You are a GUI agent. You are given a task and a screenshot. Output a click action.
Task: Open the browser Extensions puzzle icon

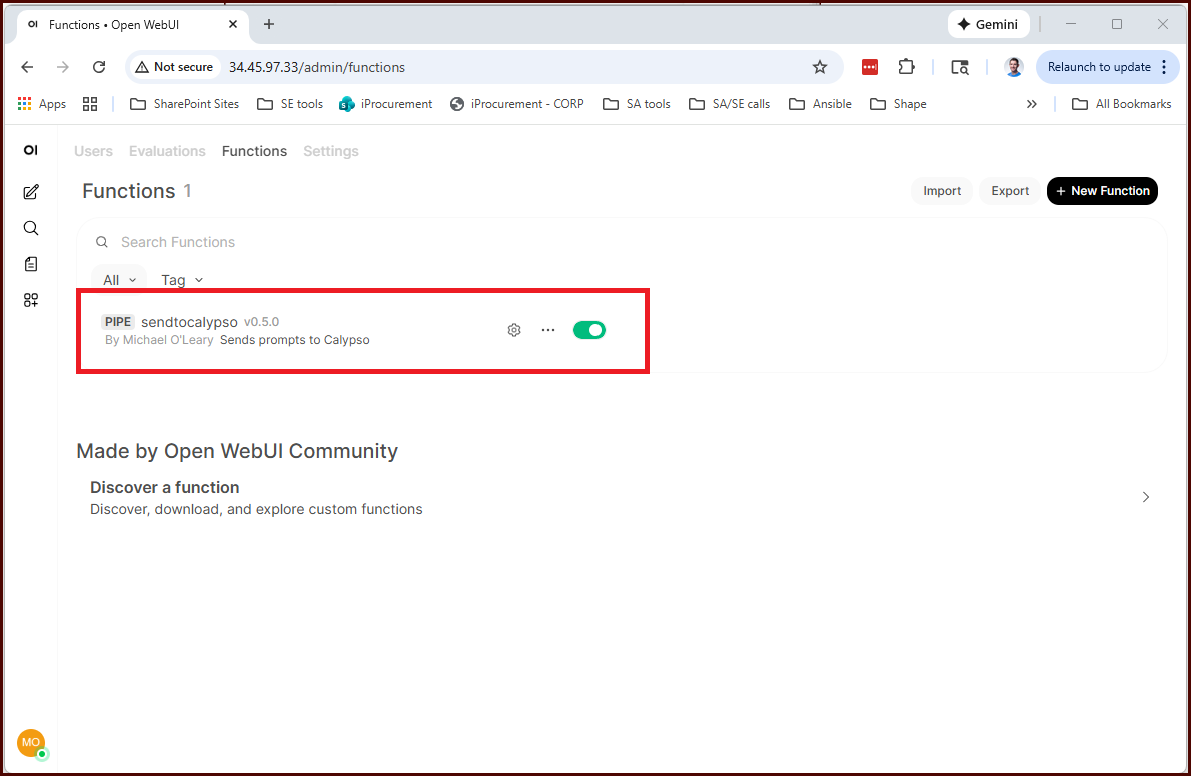point(906,67)
